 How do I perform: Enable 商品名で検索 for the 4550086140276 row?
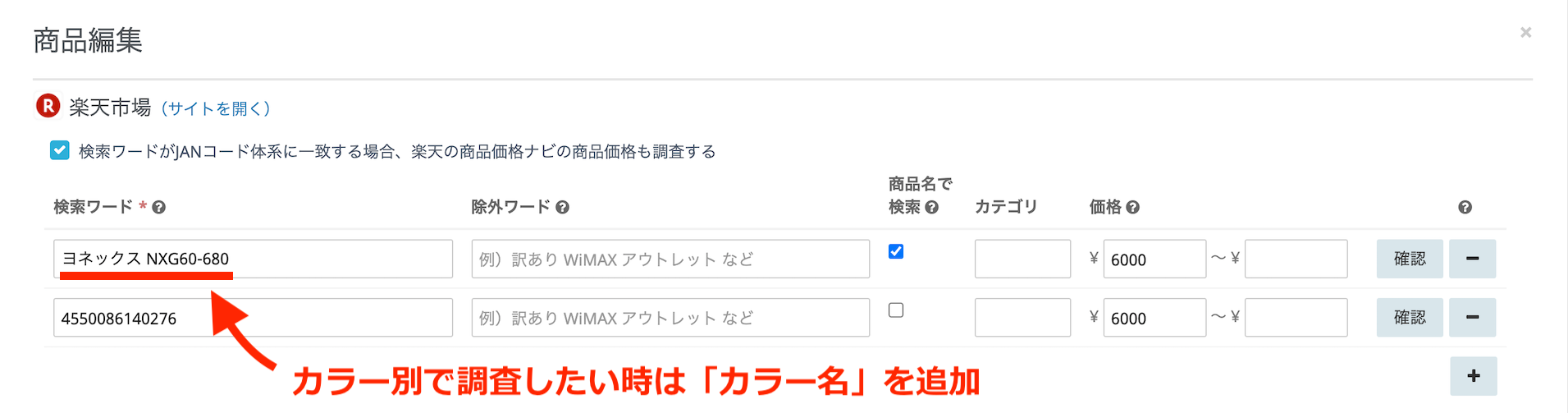point(896,310)
